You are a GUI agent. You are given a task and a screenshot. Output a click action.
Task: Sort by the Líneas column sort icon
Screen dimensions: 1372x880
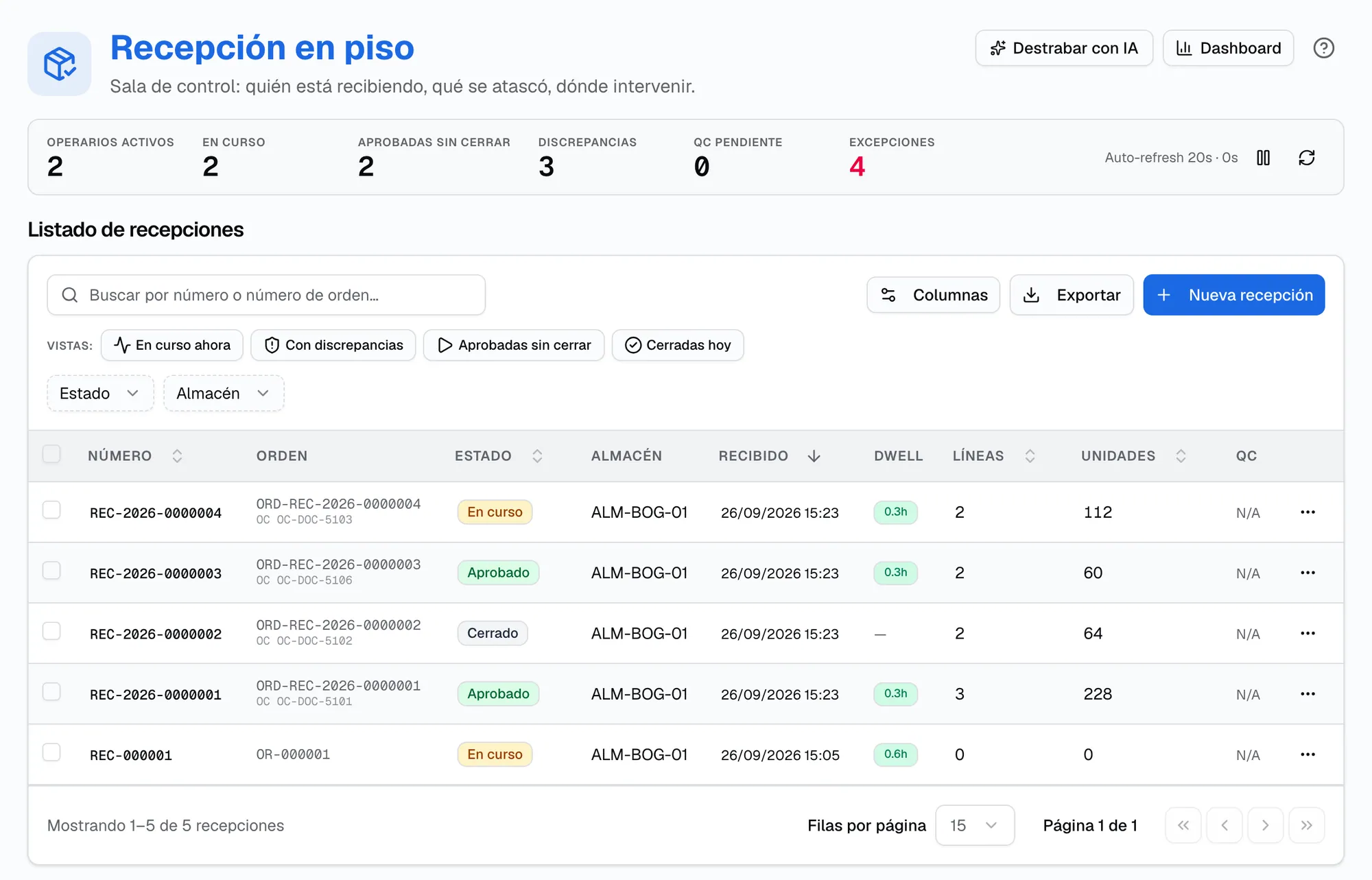1030,456
